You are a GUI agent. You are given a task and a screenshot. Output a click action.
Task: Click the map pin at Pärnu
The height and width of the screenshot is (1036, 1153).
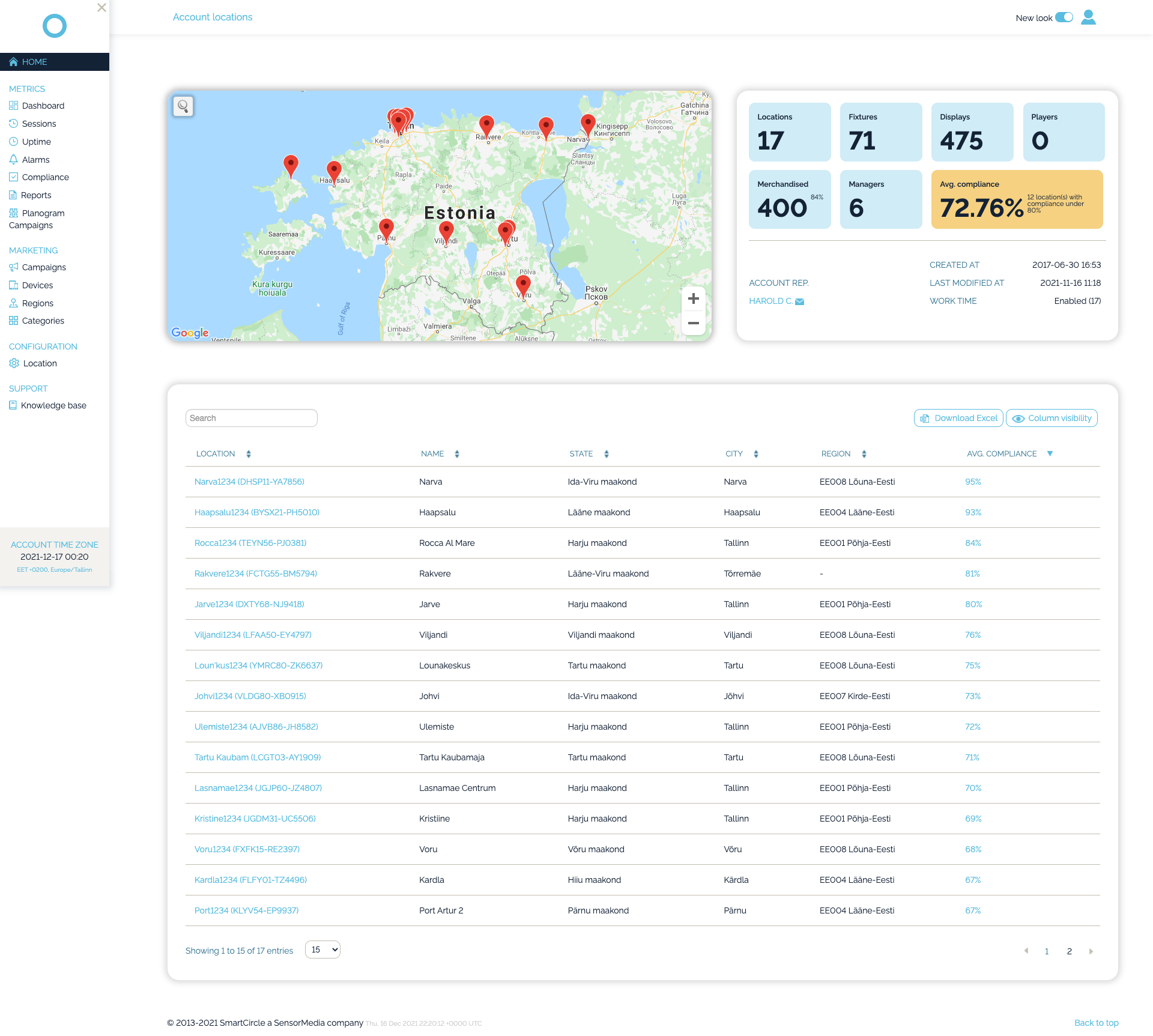[x=386, y=230]
